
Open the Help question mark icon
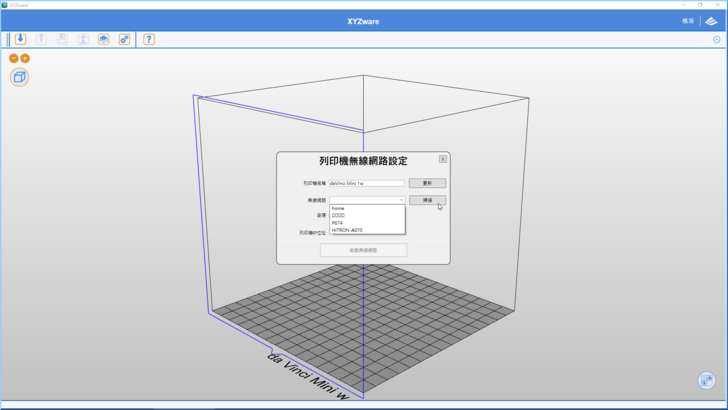point(149,39)
